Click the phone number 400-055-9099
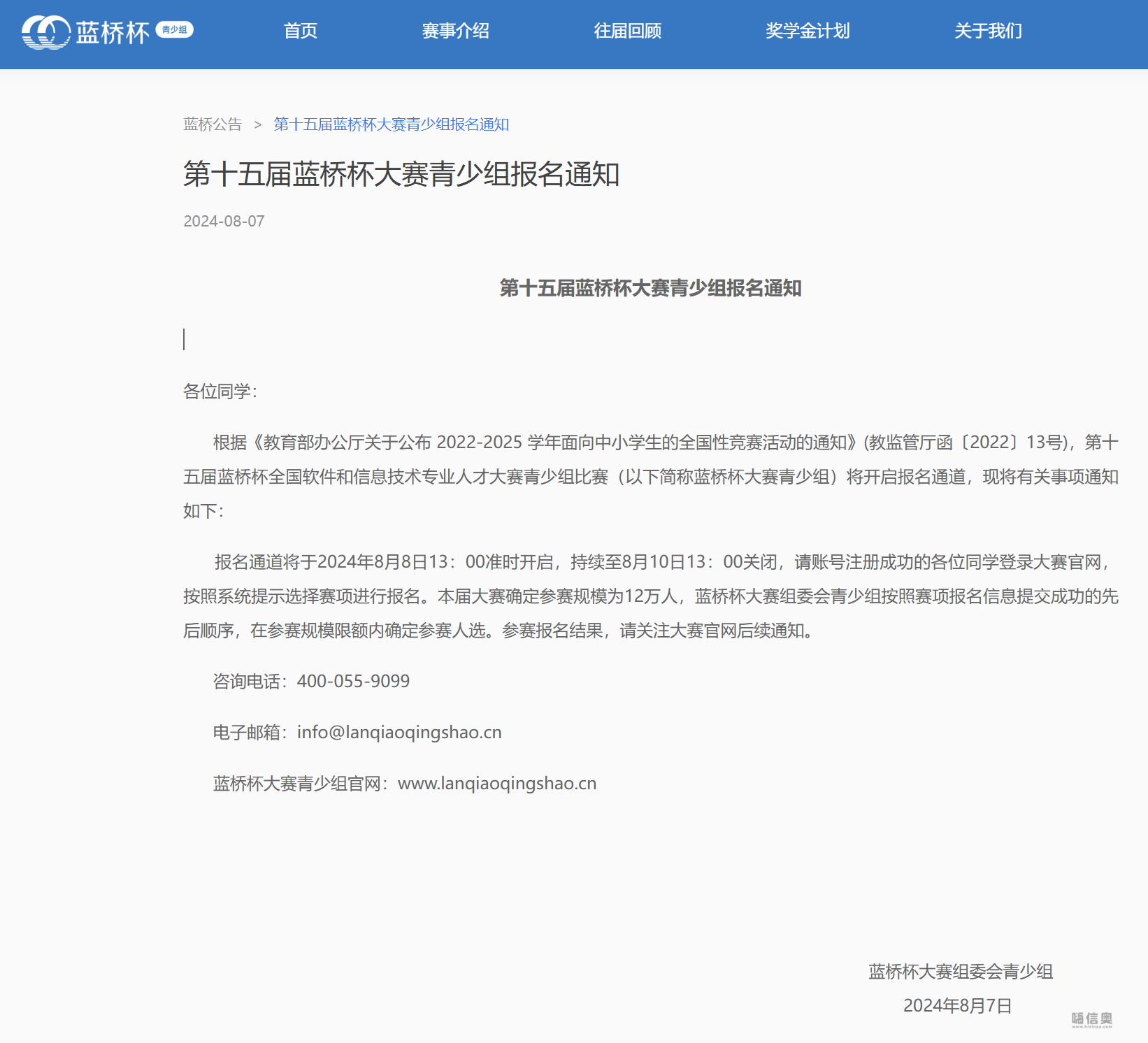 coord(353,681)
